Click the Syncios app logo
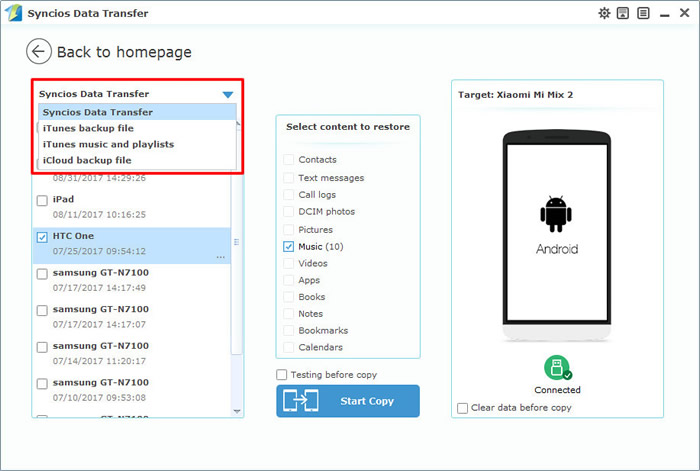Screen dimensions: 700x471 (x=14, y=13)
